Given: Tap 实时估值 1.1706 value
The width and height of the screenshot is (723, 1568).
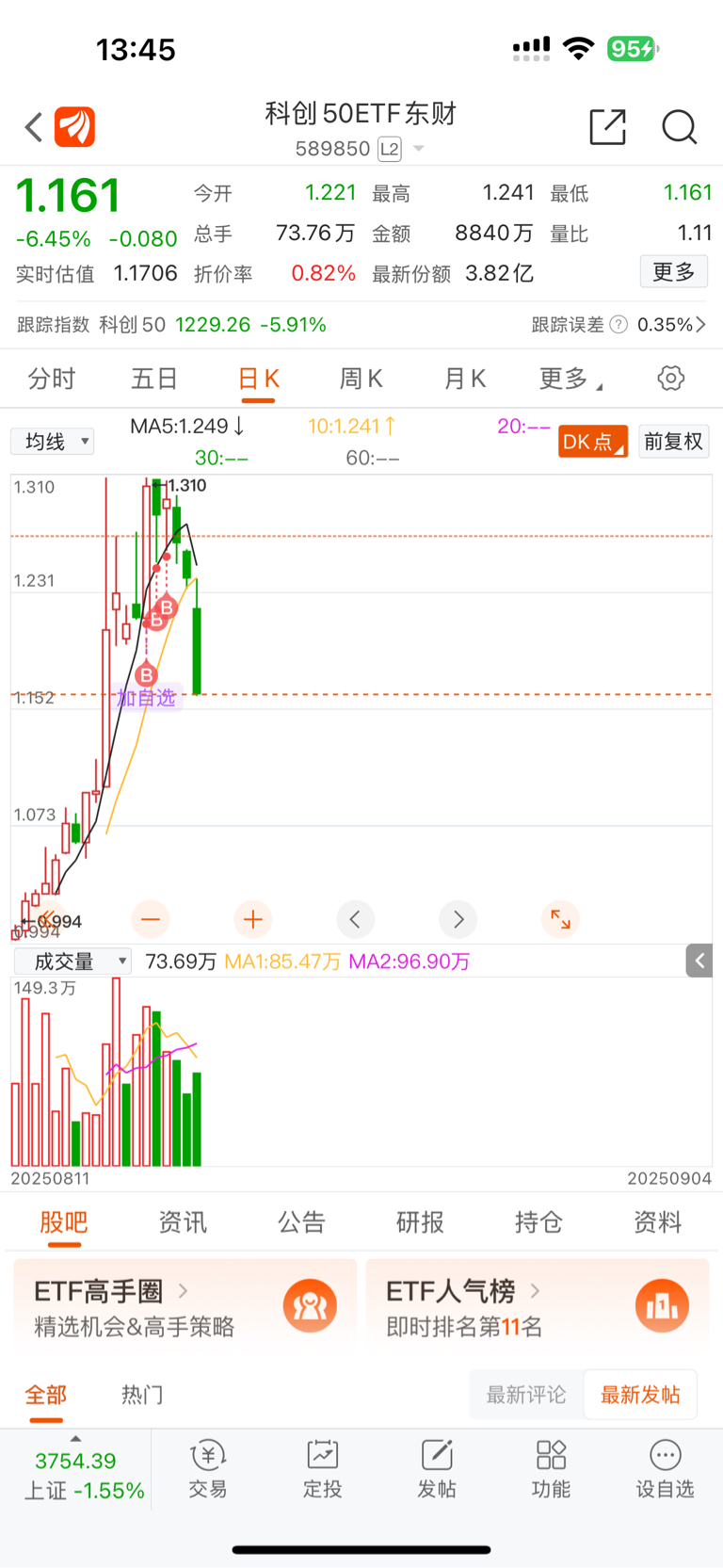Looking at the screenshot, I should coord(145,273).
